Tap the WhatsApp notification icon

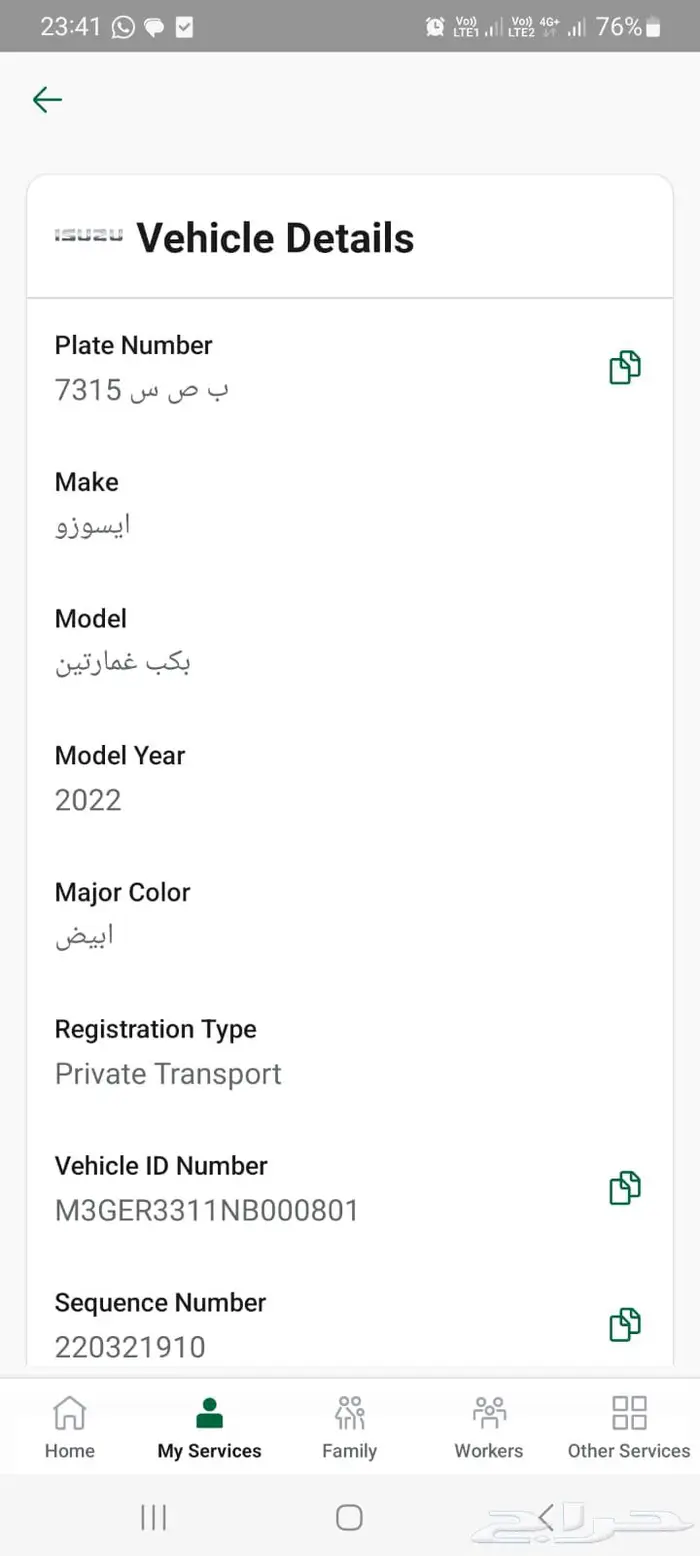click(123, 27)
